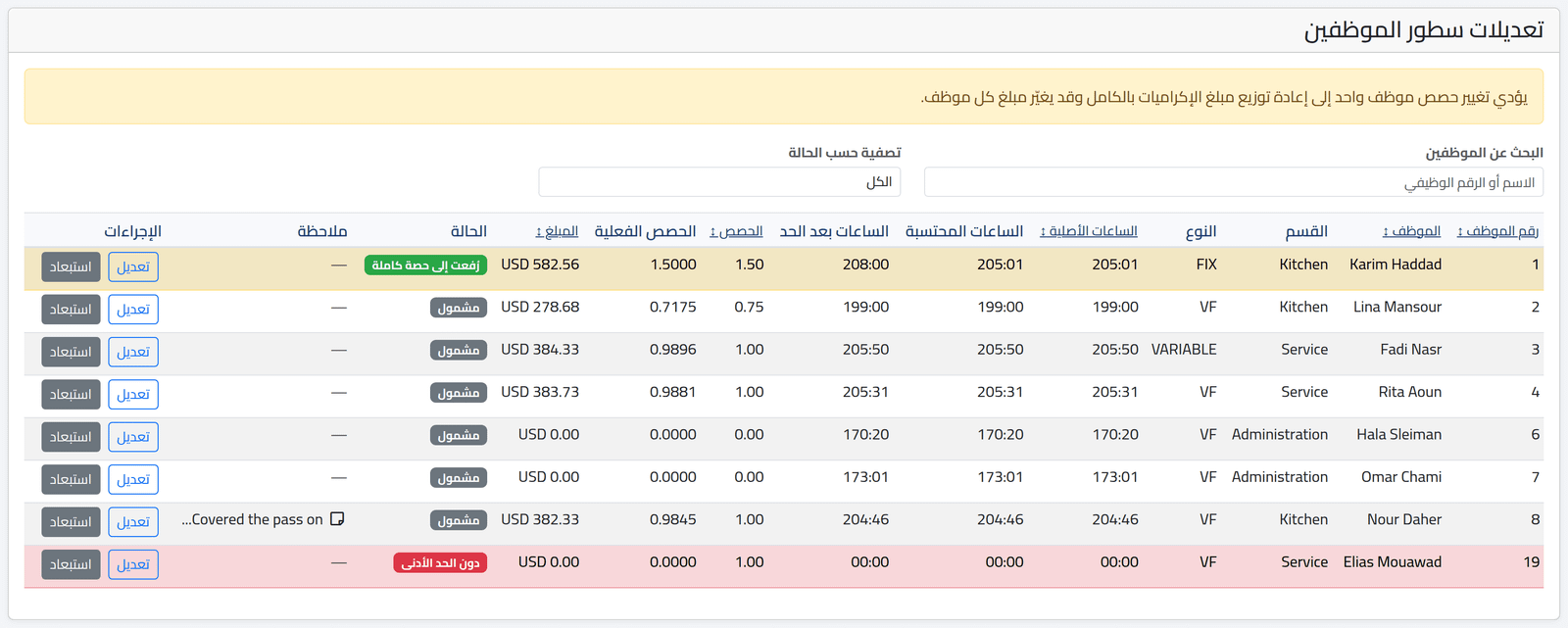The image size is (1568, 628).
Task: Exclude Karim Haddad using استبعاد
Action: coord(71,267)
